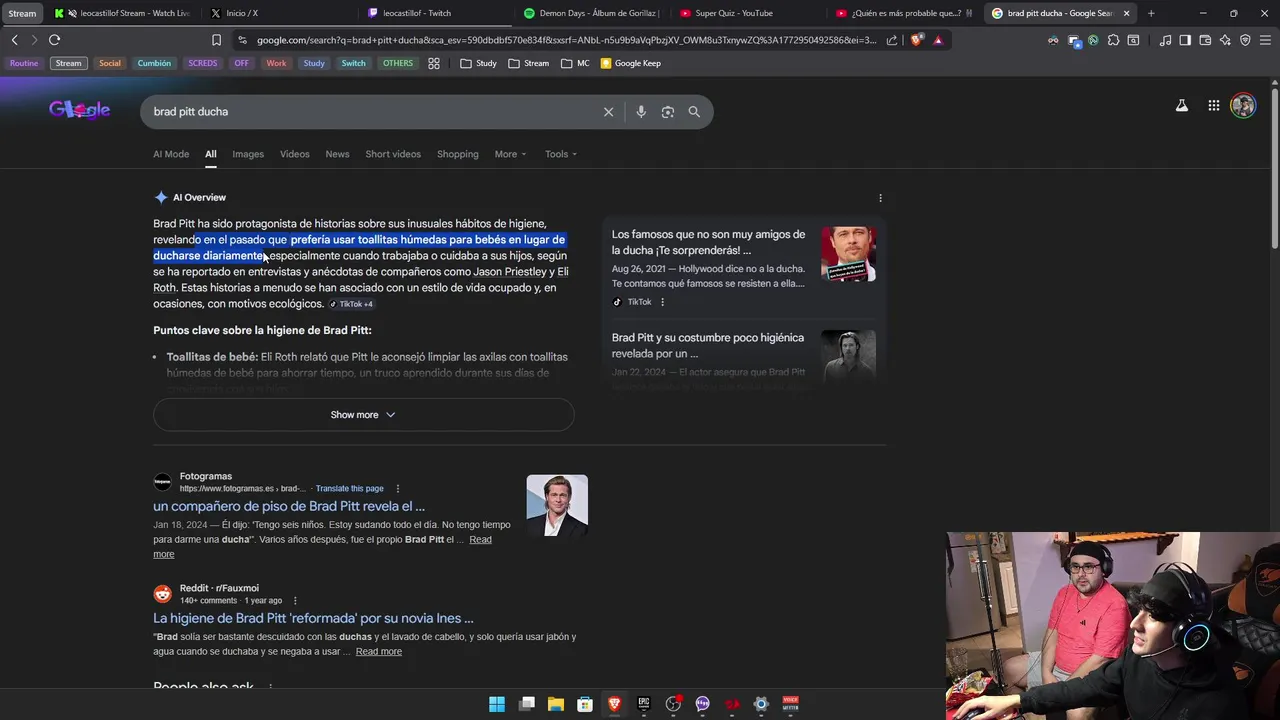Open OBS Studio from the taskbar

tap(673, 704)
